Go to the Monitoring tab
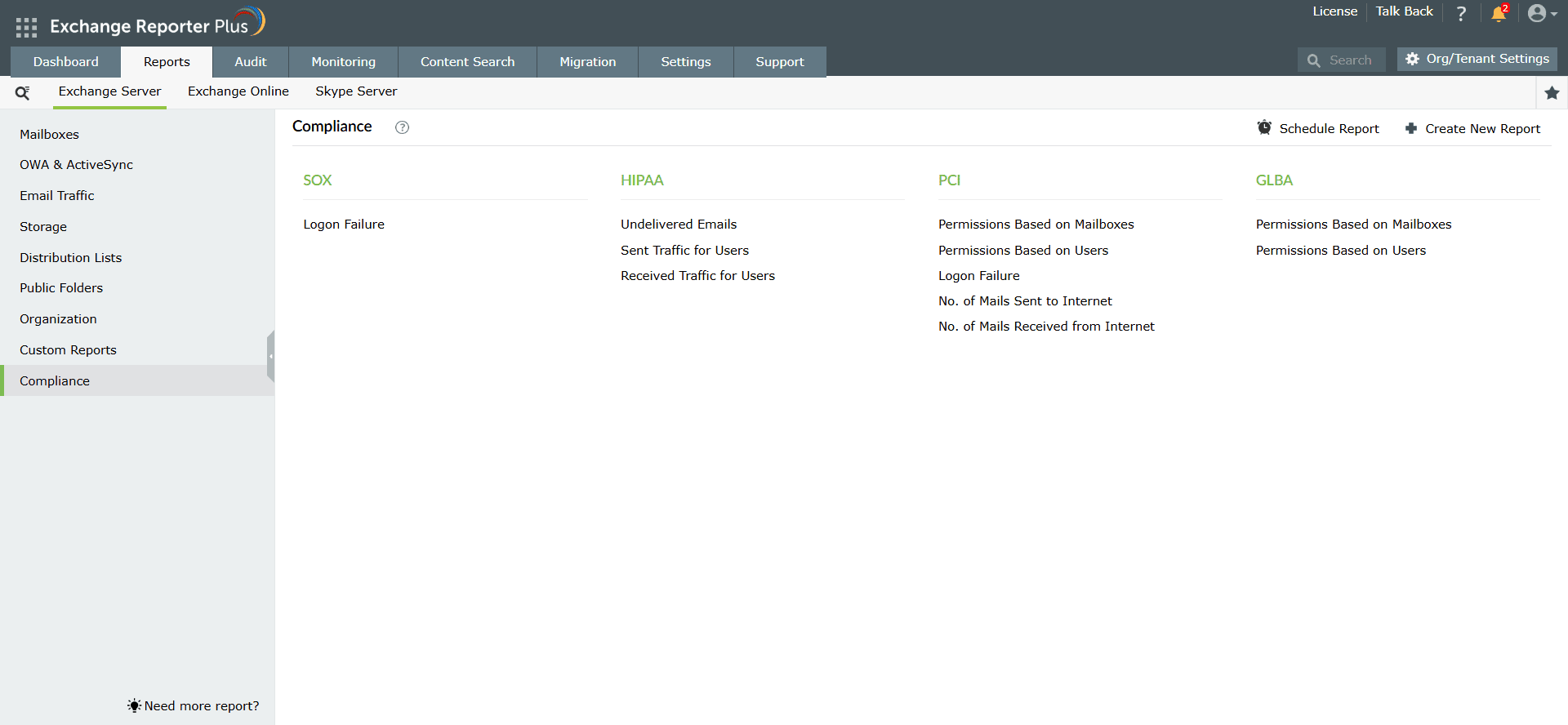This screenshot has width=1568, height=725. (344, 62)
